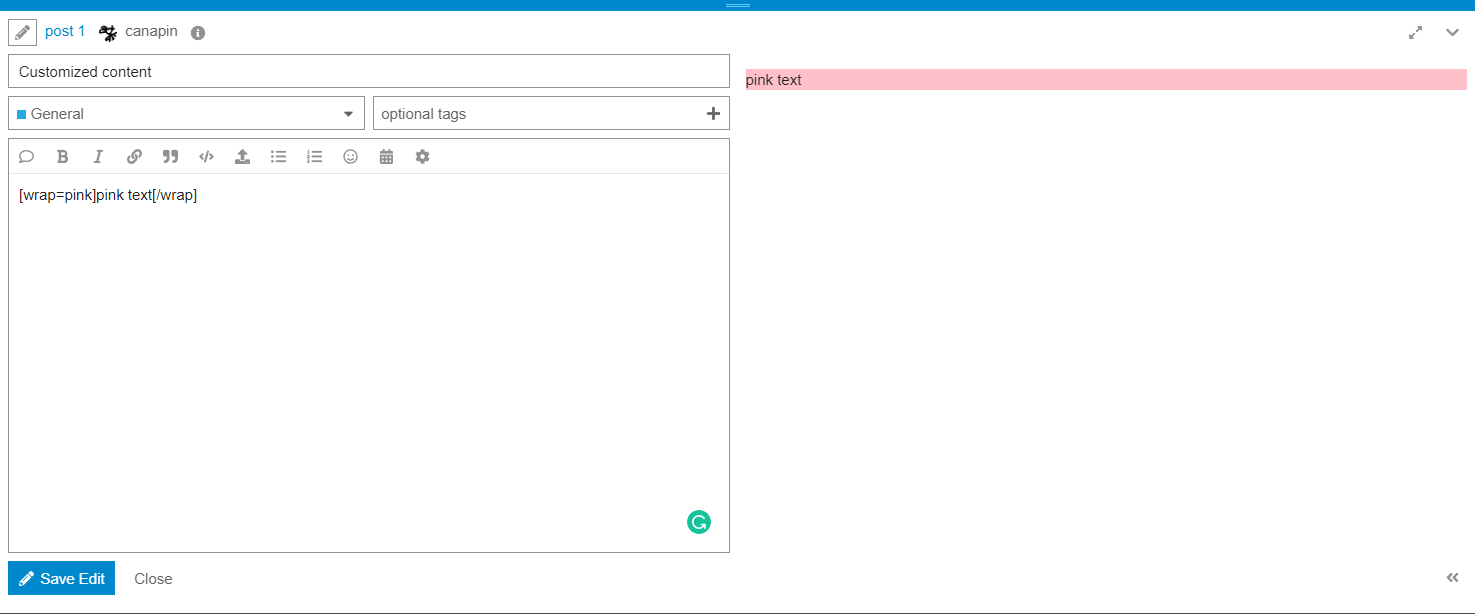Insert date with calendar icon
This screenshot has height=614, width=1475.
(386, 156)
